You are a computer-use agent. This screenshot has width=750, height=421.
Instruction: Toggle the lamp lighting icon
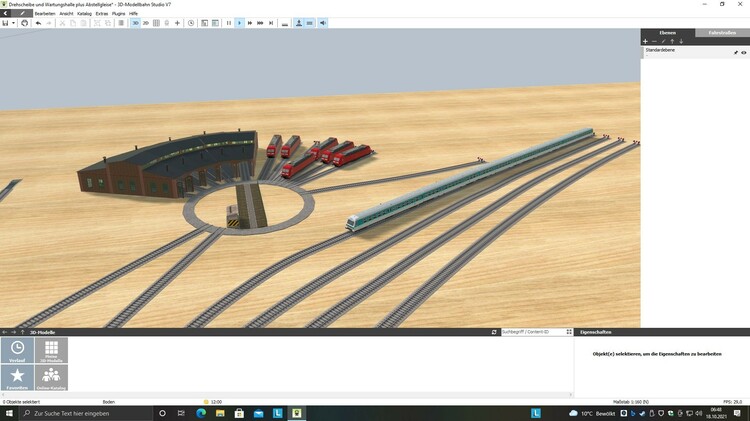point(167,23)
